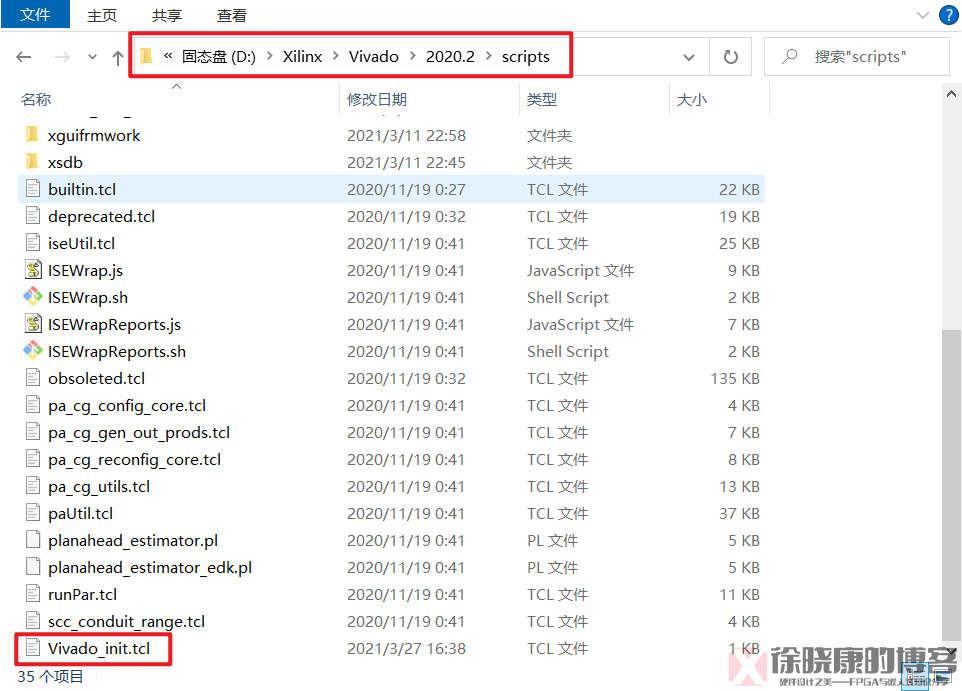The image size is (962, 691).
Task: Navigate to 固态盘 (D:) in address bar
Action: pyautogui.click(x=219, y=56)
